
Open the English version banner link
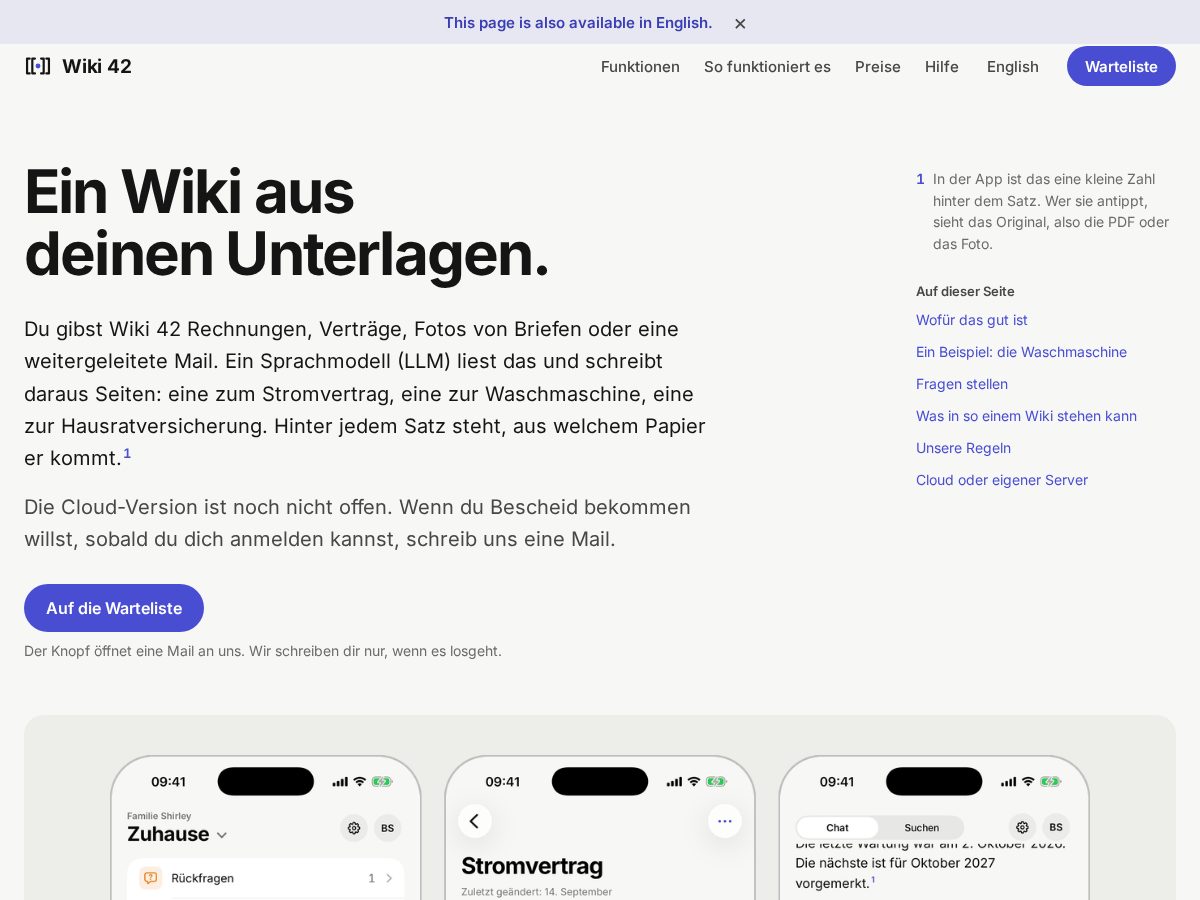pos(578,22)
